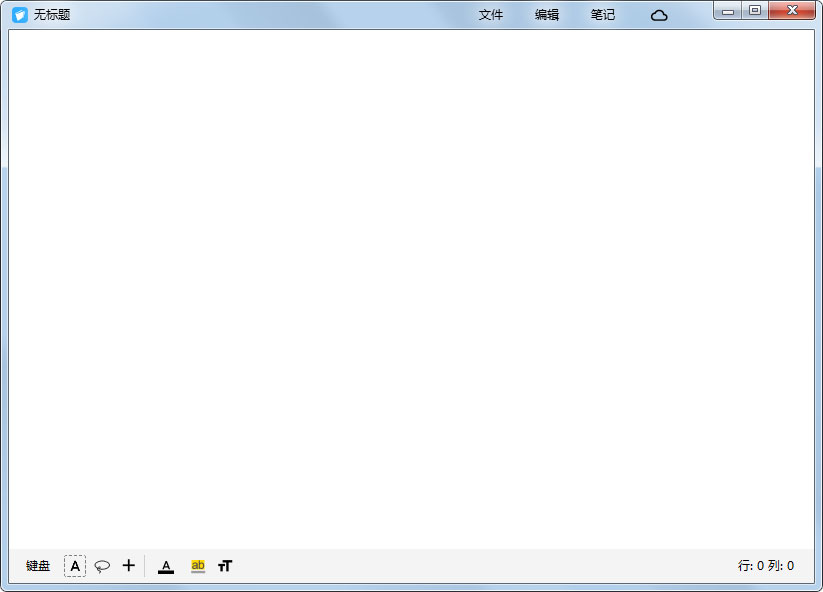This screenshot has width=823, height=592.
Task: Click the plus icon to add content
Action: tap(128, 566)
